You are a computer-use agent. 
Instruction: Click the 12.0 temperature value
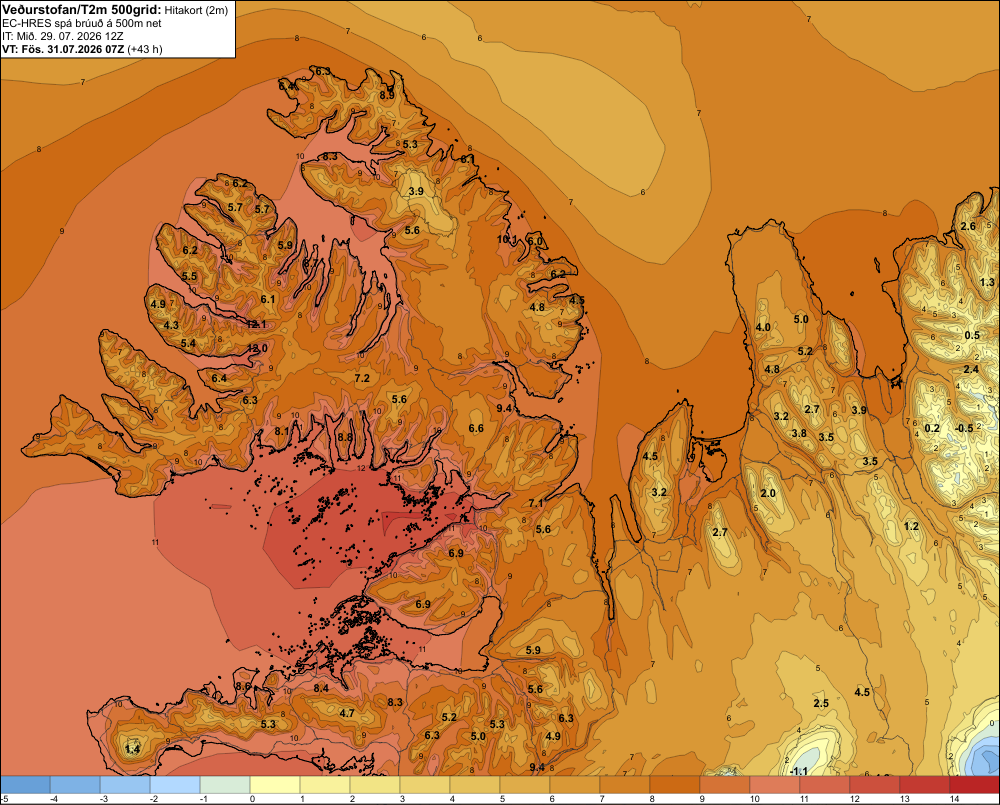(258, 348)
